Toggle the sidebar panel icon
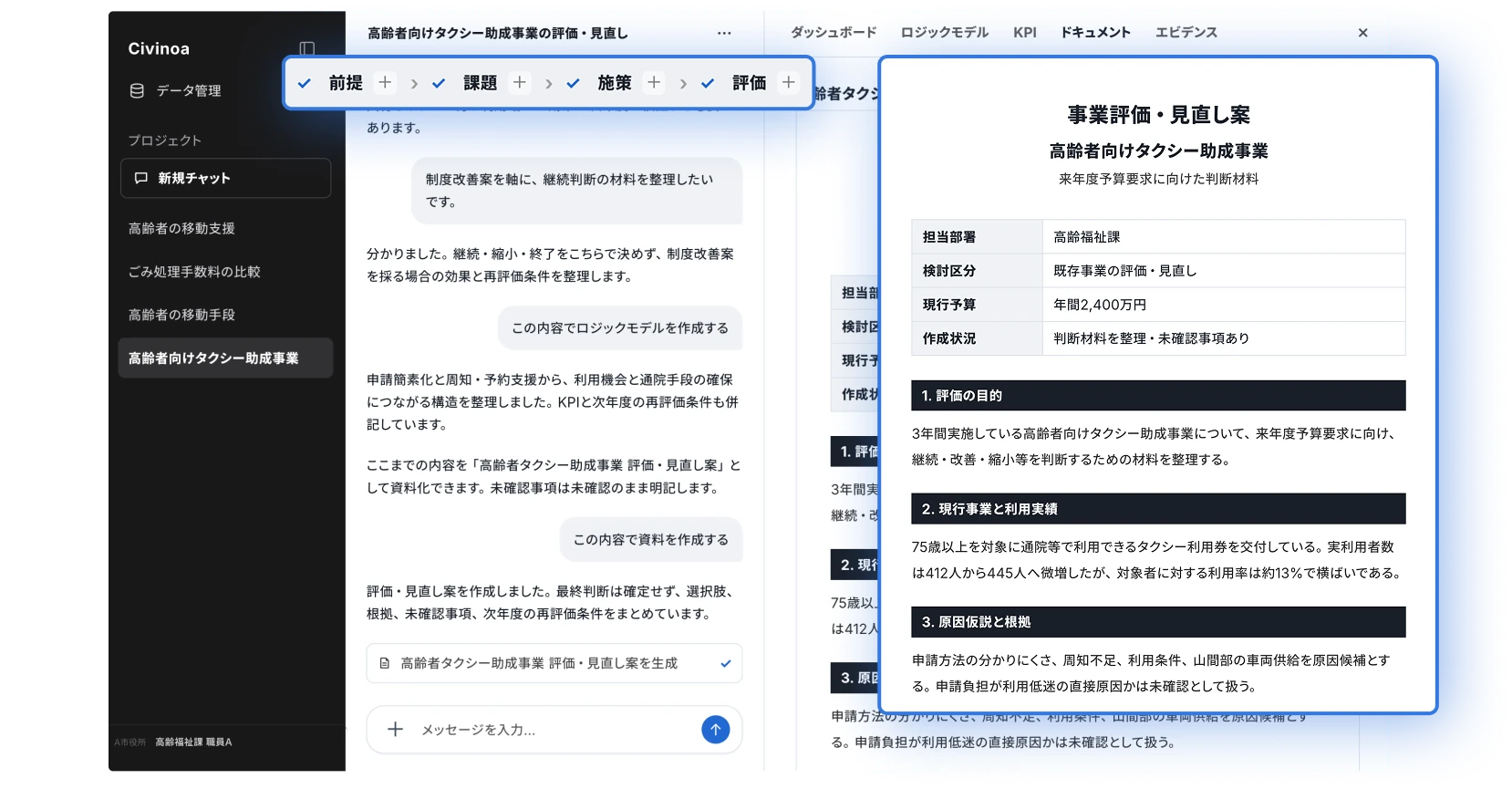The width and height of the screenshot is (1512, 789). pyautogui.click(x=307, y=48)
